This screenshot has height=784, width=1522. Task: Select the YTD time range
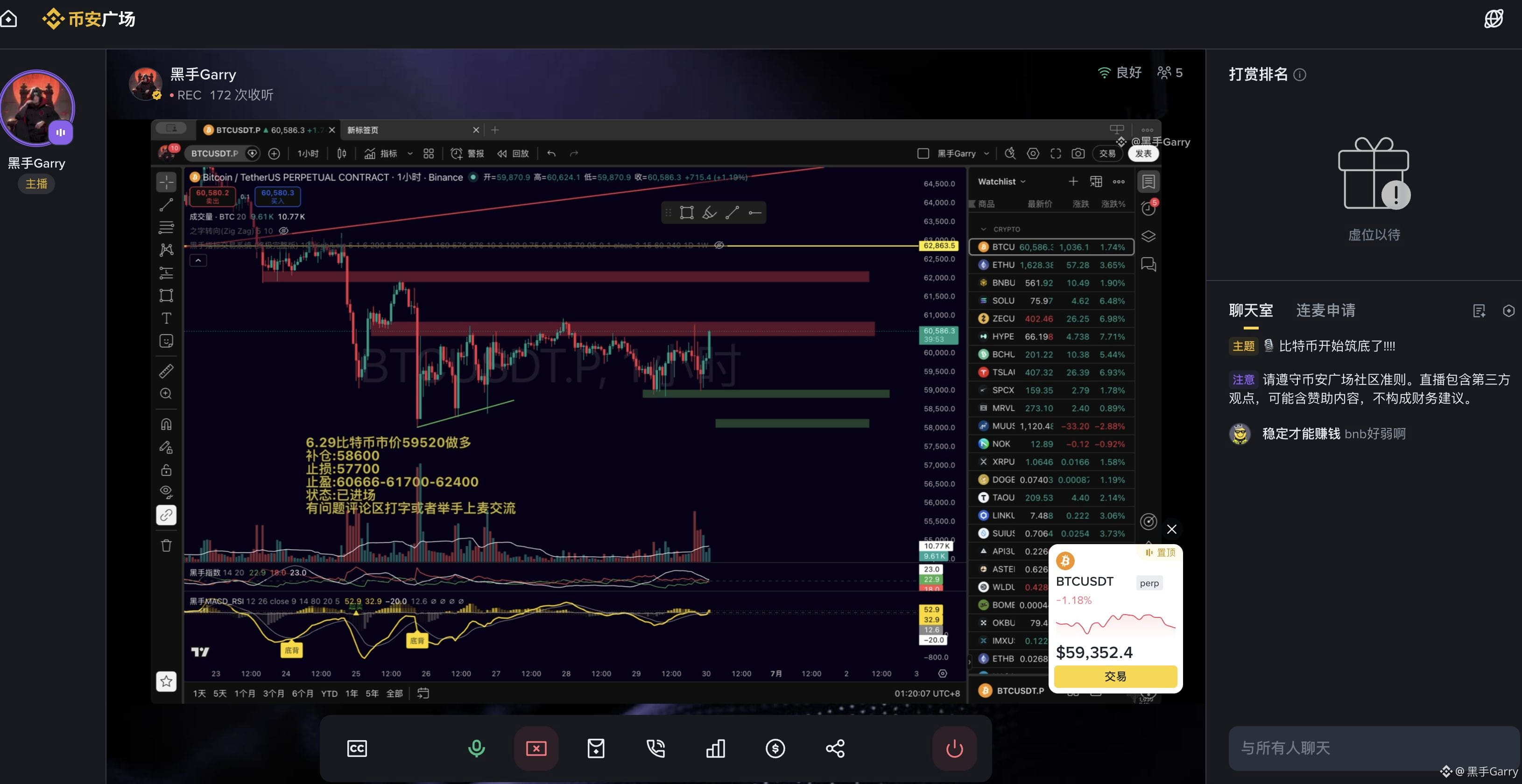point(329,693)
